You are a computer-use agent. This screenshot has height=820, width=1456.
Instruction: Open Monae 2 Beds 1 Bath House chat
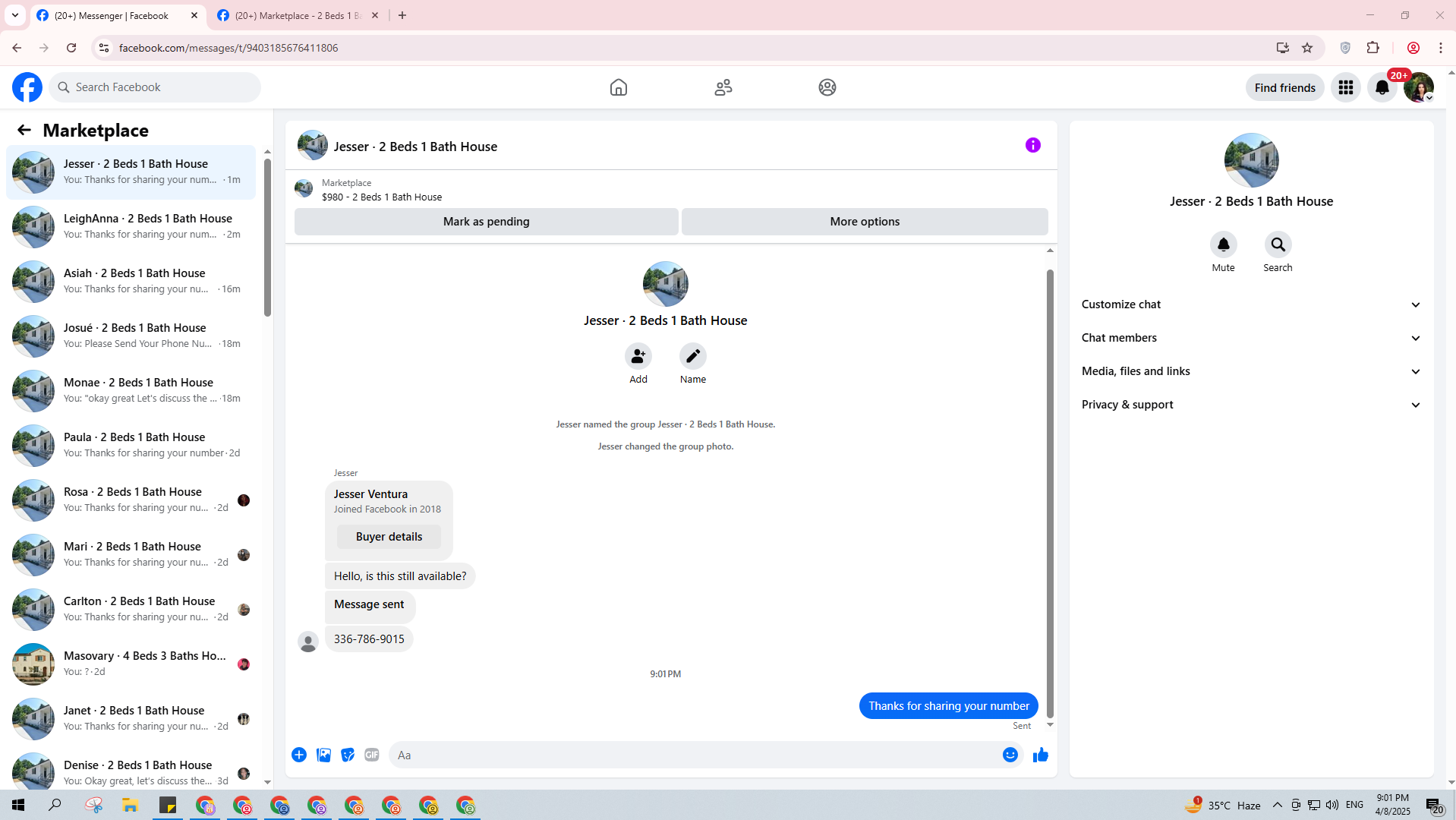pyautogui.click(x=131, y=390)
